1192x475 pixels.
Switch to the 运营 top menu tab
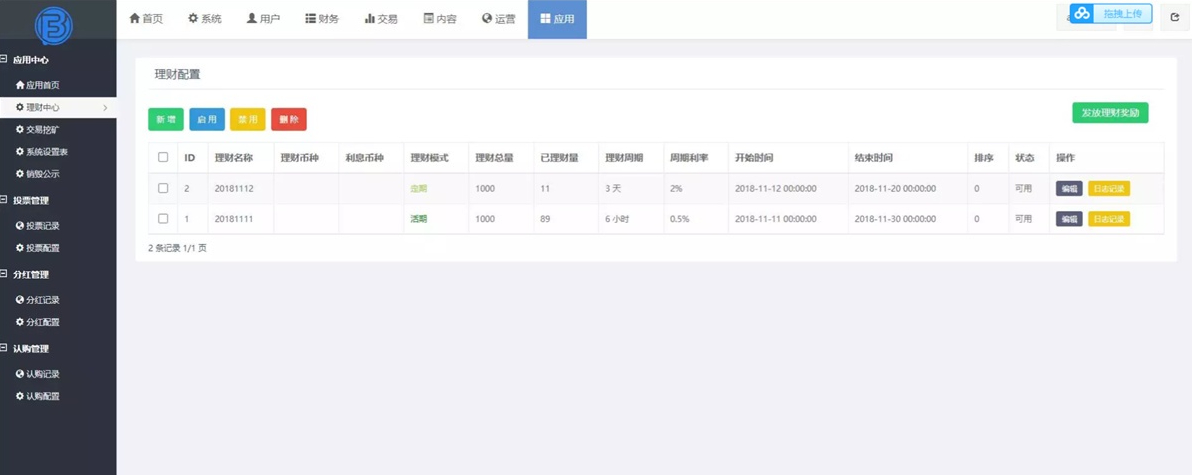click(x=499, y=19)
